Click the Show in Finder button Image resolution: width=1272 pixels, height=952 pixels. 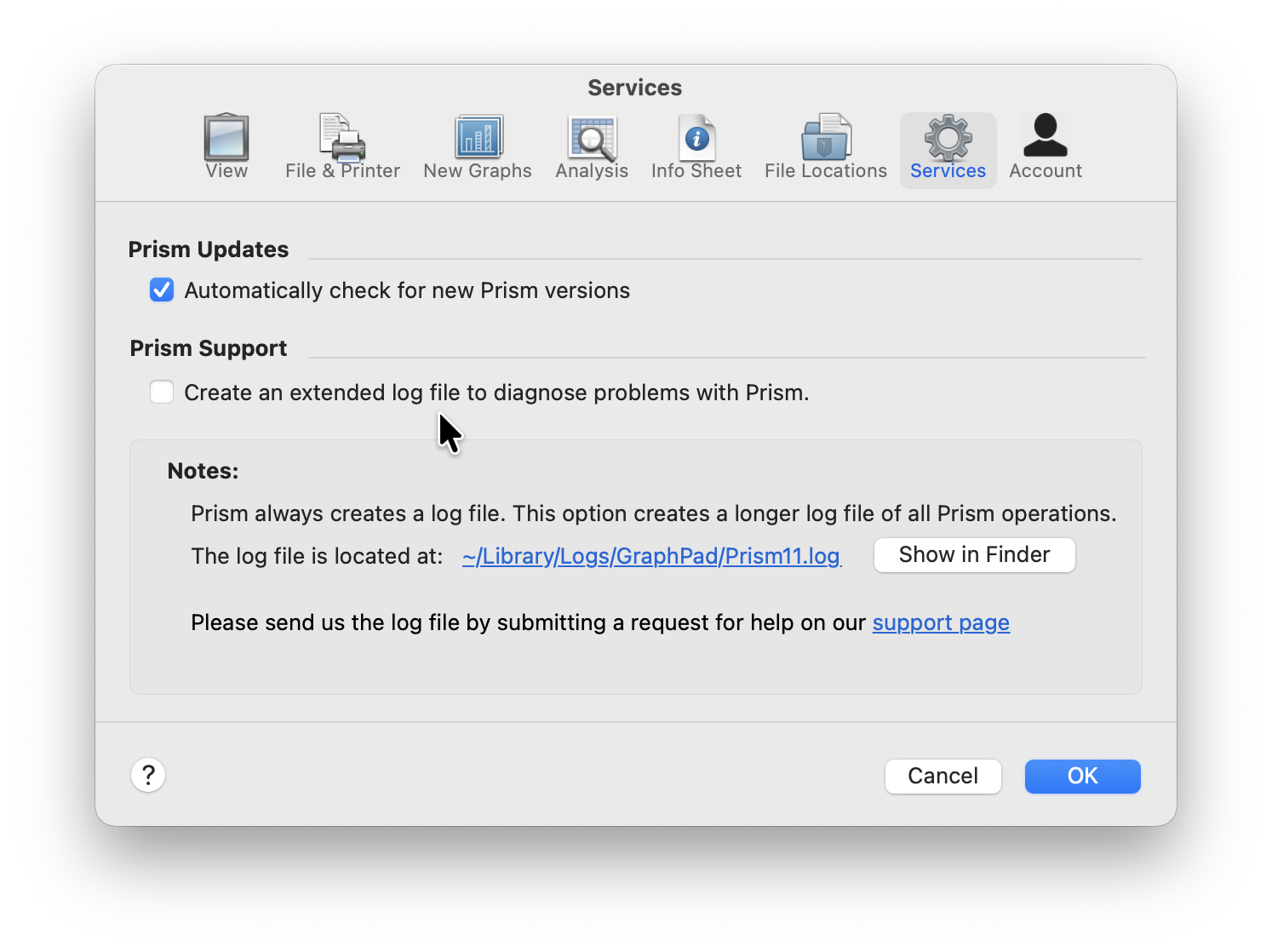coord(974,555)
